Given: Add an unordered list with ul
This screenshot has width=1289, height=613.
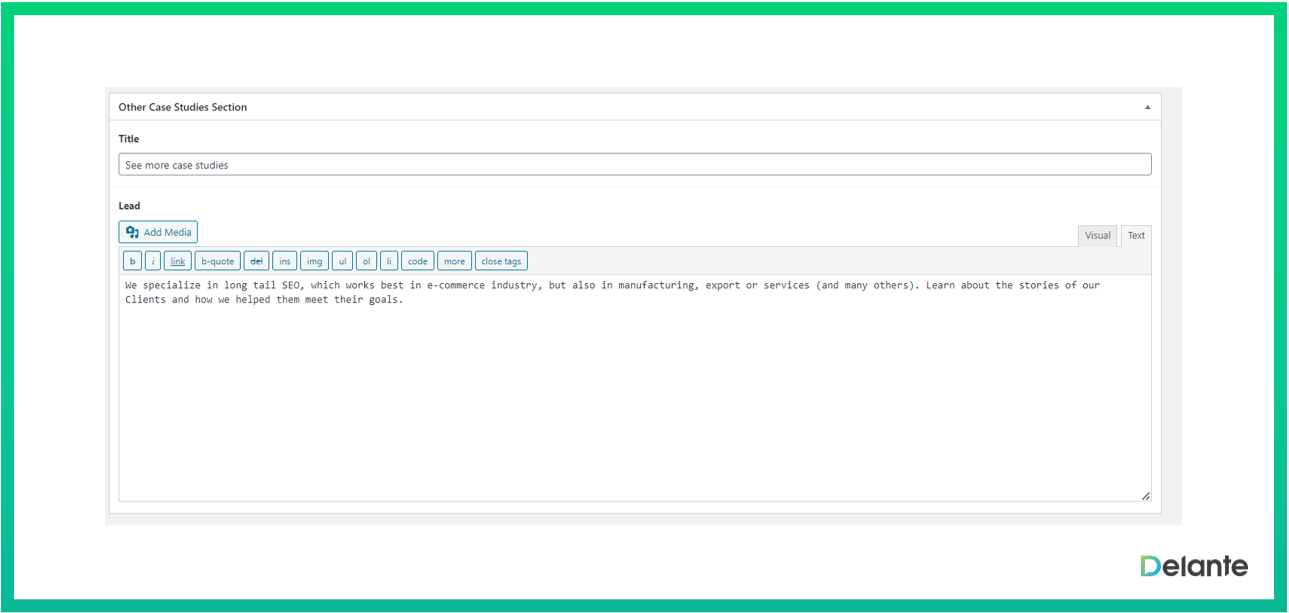Looking at the screenshot, I should pyautogui.click(x=342, y=261).
